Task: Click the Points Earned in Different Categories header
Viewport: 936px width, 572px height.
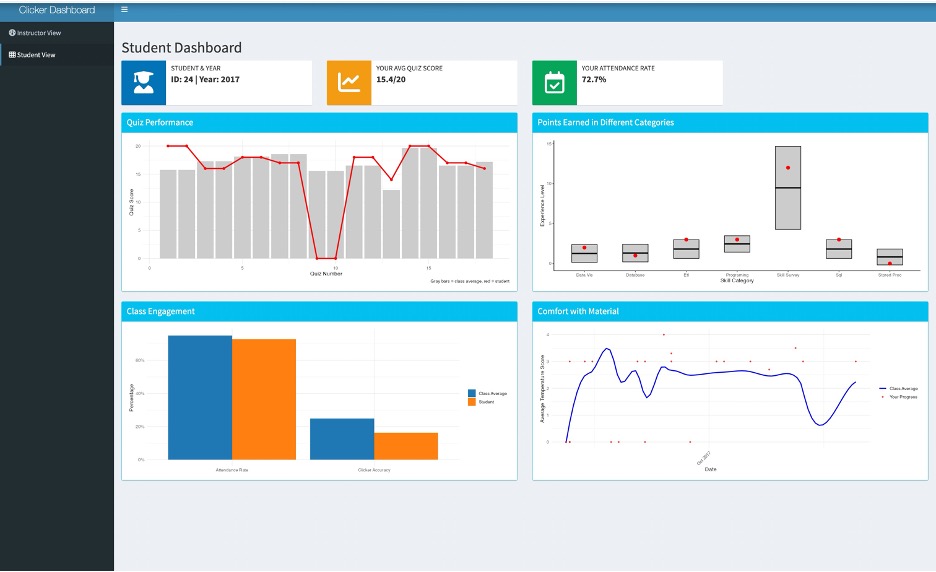Action: (x=730, y=122)
